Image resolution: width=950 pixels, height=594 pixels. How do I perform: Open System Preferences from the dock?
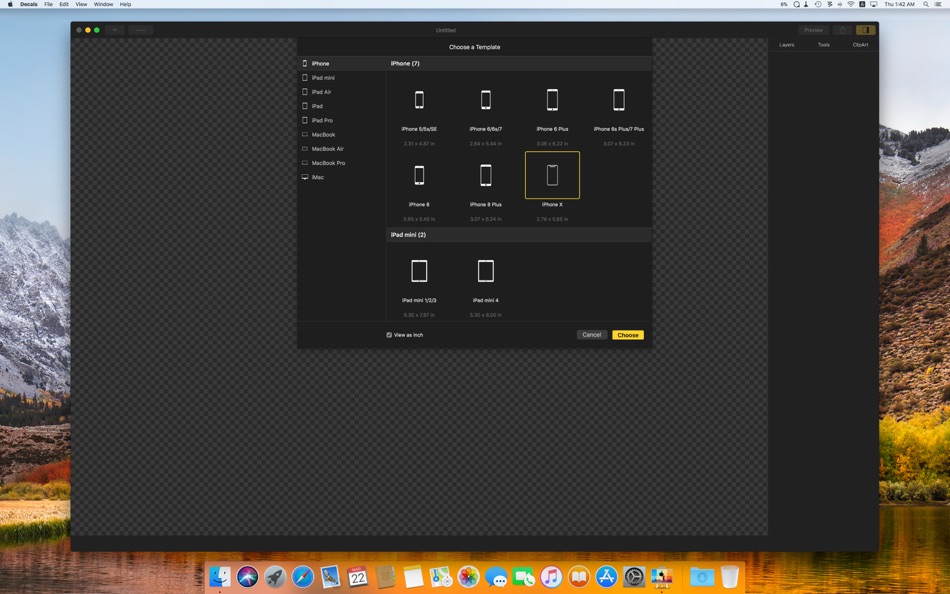(634, 576)
